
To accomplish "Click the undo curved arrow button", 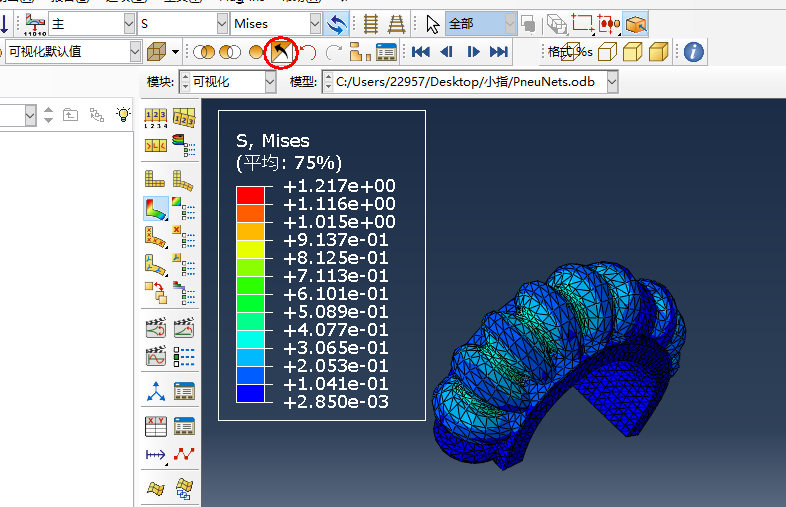I will (309, 51).
